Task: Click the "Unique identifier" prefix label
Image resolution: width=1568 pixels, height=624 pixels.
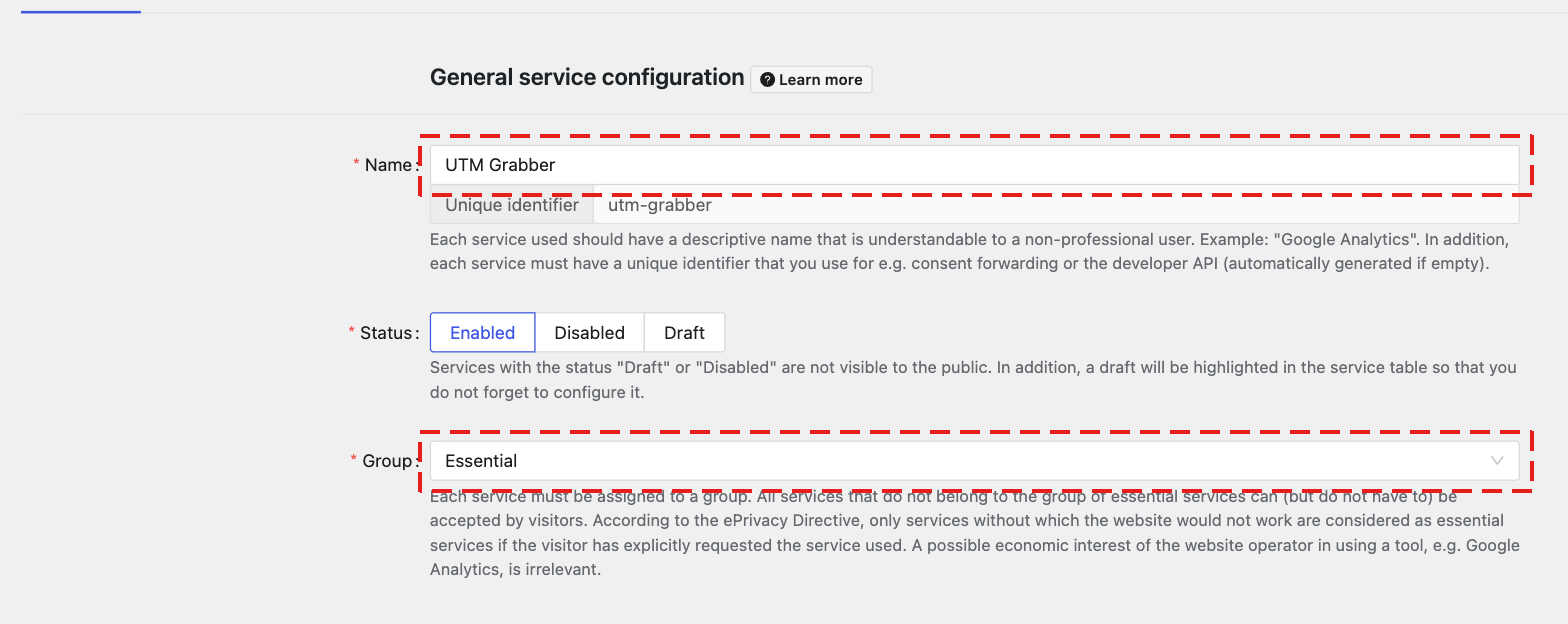Action: click(512, 205)
